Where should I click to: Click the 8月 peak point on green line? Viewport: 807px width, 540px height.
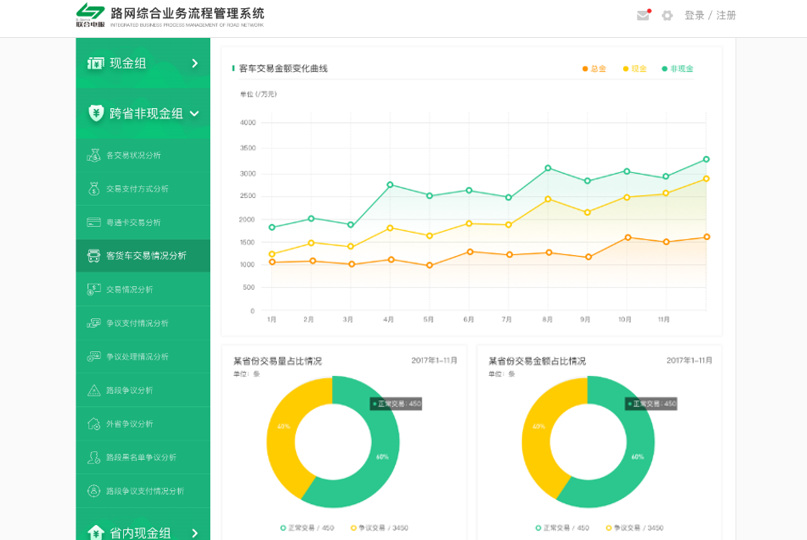pyautogui.click(x=548, y=168)
